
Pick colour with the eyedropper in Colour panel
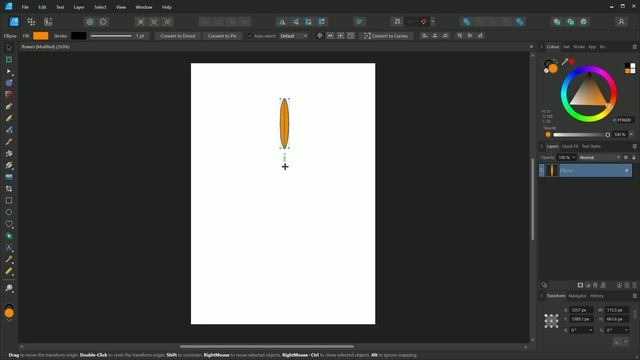point(565,62)
